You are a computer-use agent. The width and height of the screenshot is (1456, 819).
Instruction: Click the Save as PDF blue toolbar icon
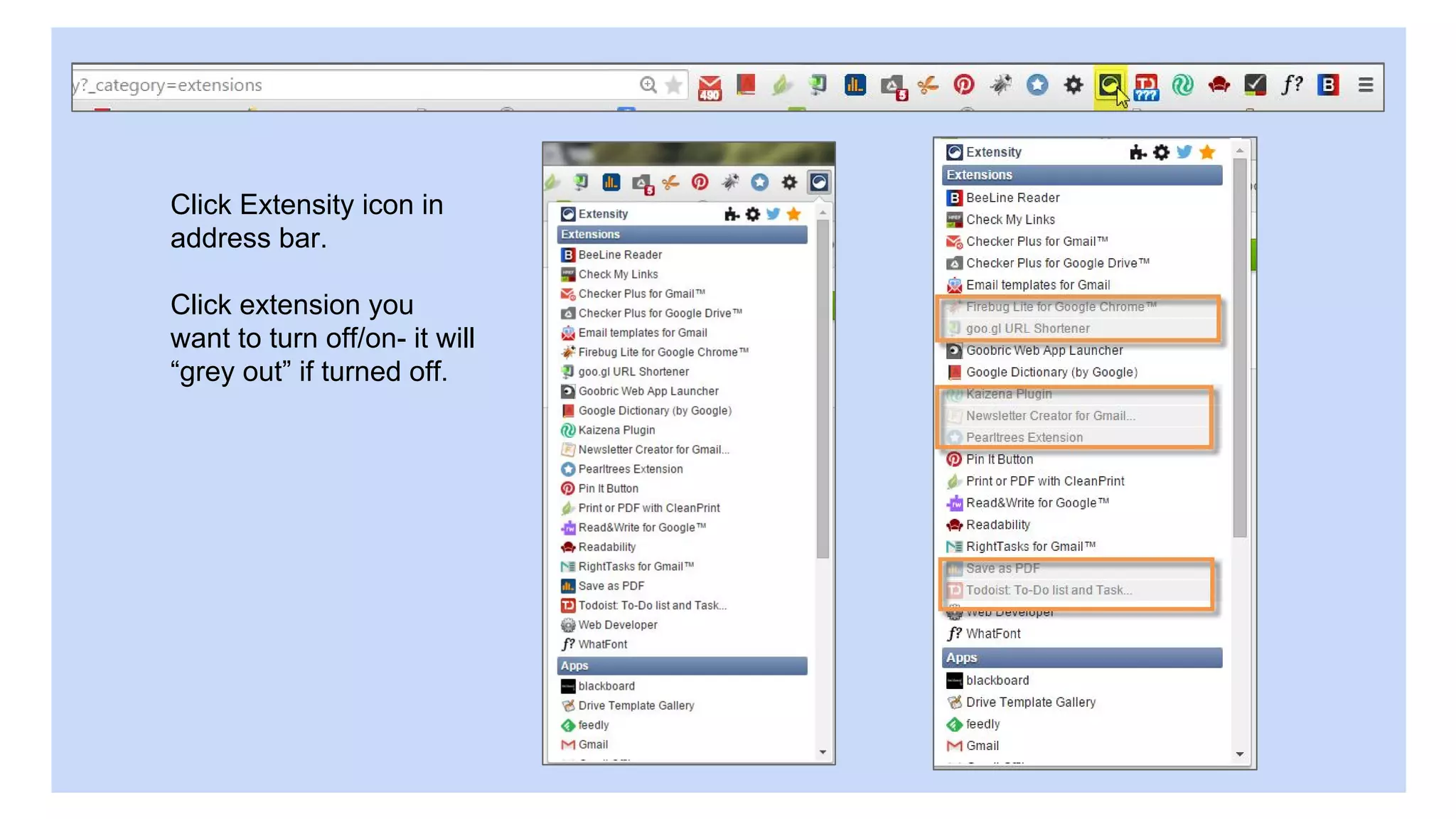pyautogui.click(x=855, y=85)
